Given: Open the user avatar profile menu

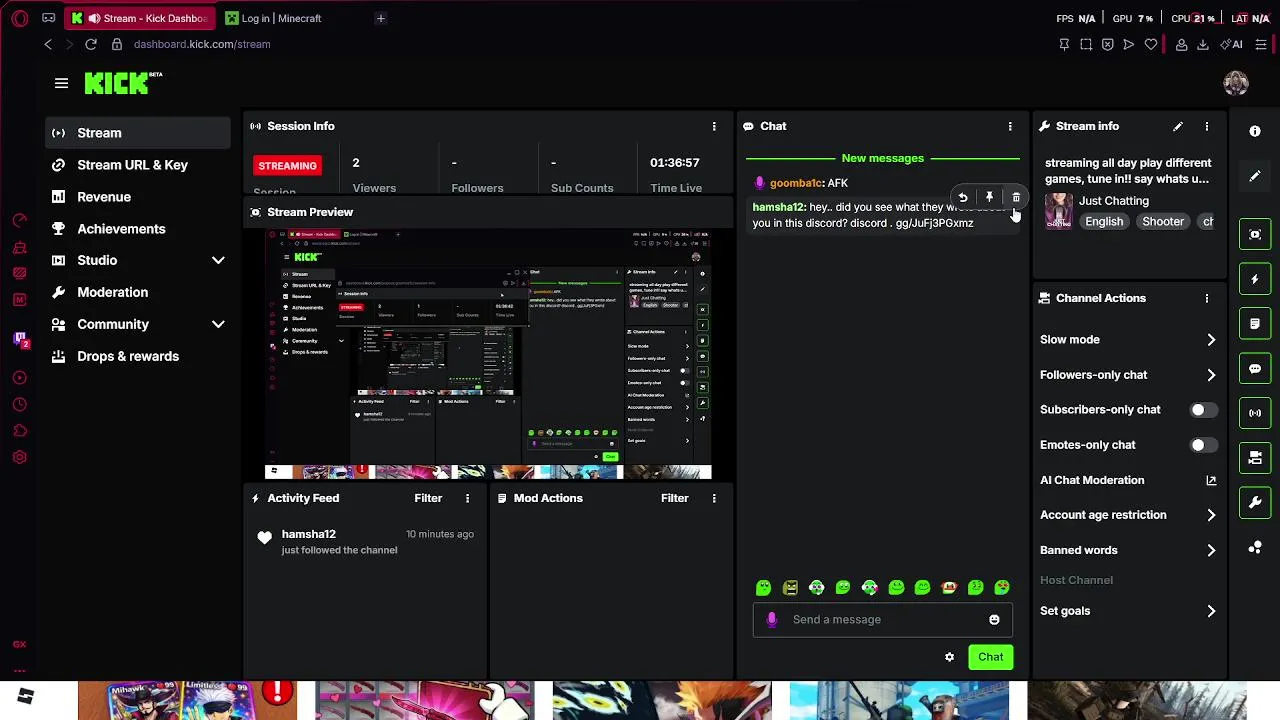Looking at the screenshot, I should 1236,83.
